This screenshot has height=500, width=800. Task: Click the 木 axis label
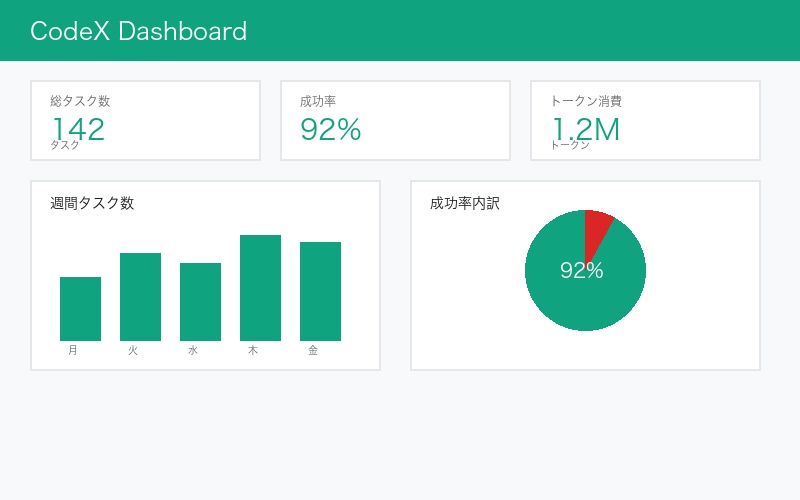[x=253, y=351]
